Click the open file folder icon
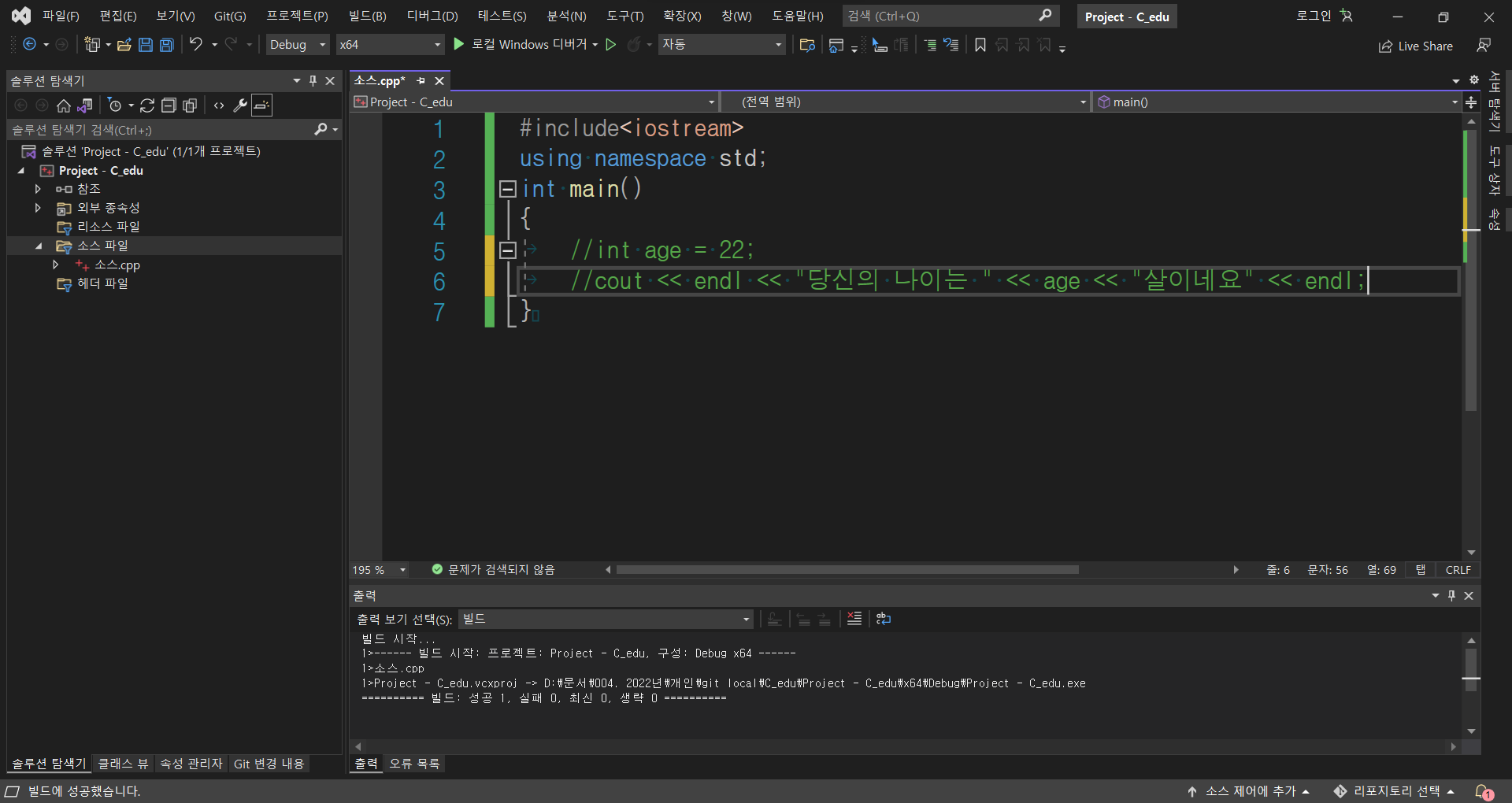The image size is (1512, 803). pos(124,45)
